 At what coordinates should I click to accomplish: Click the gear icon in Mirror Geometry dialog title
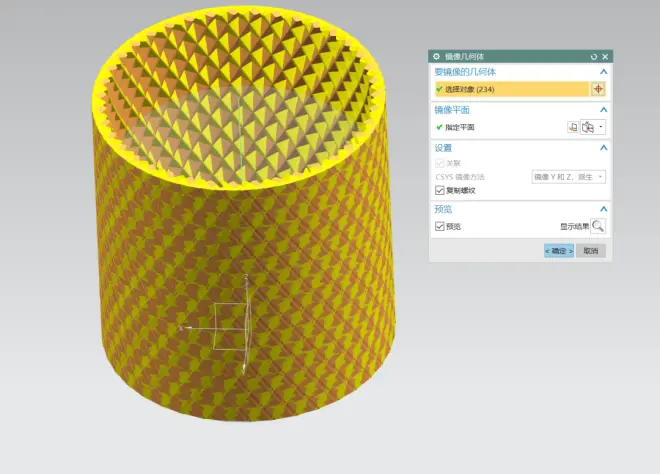pos(436,57)
